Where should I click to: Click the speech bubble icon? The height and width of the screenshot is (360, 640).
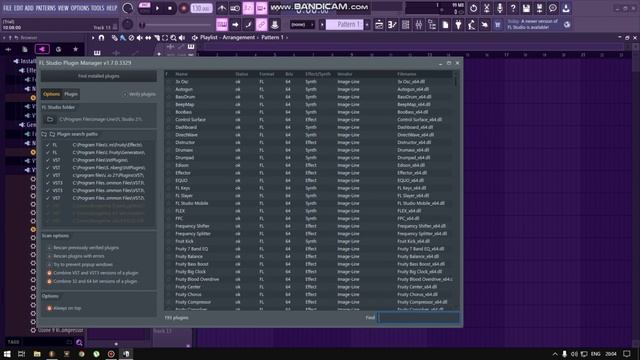[553, 8]
